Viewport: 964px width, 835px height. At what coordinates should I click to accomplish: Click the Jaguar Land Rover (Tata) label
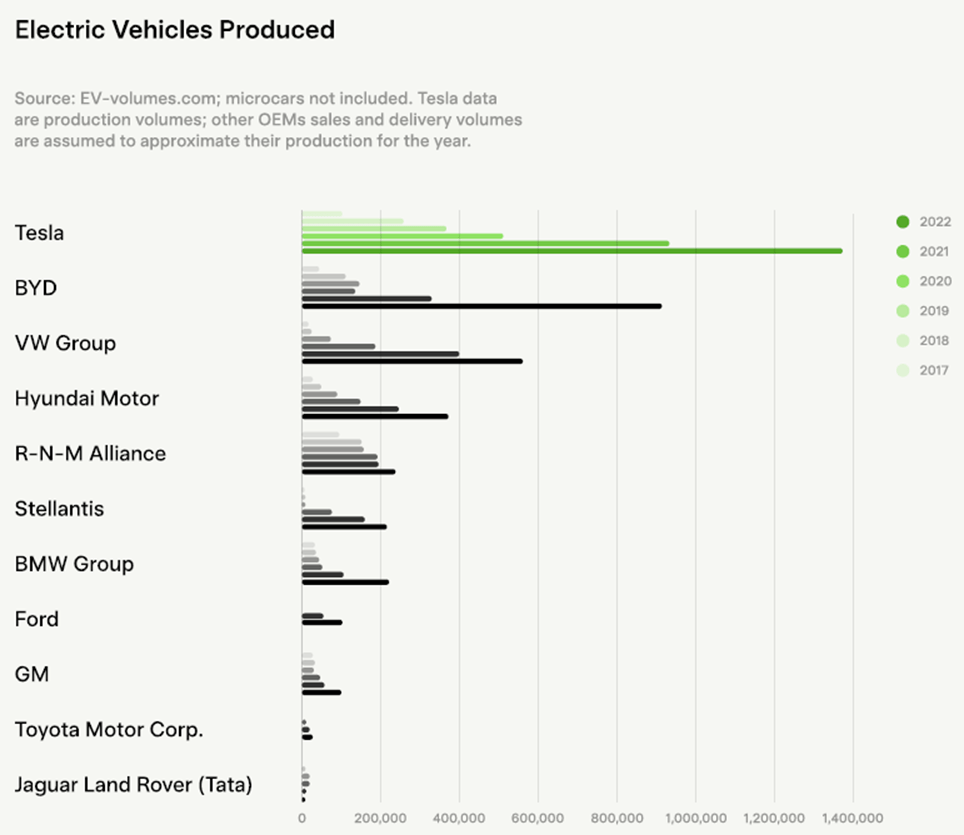point(133,785)
